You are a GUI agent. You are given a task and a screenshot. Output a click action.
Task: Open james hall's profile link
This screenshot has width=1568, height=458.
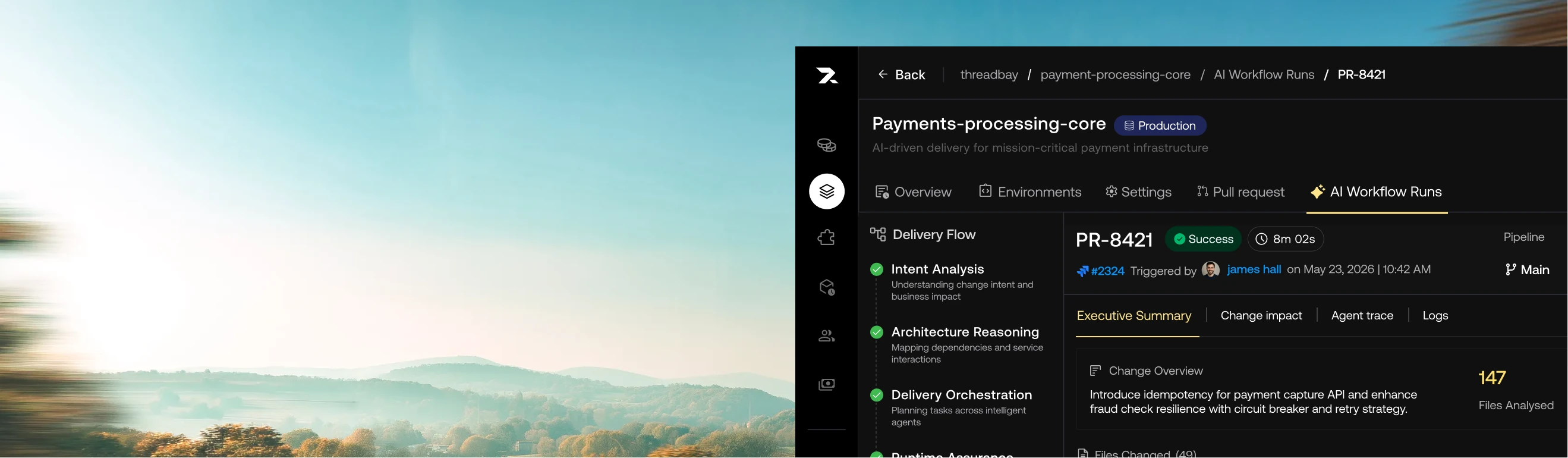tap(1254, 269)
